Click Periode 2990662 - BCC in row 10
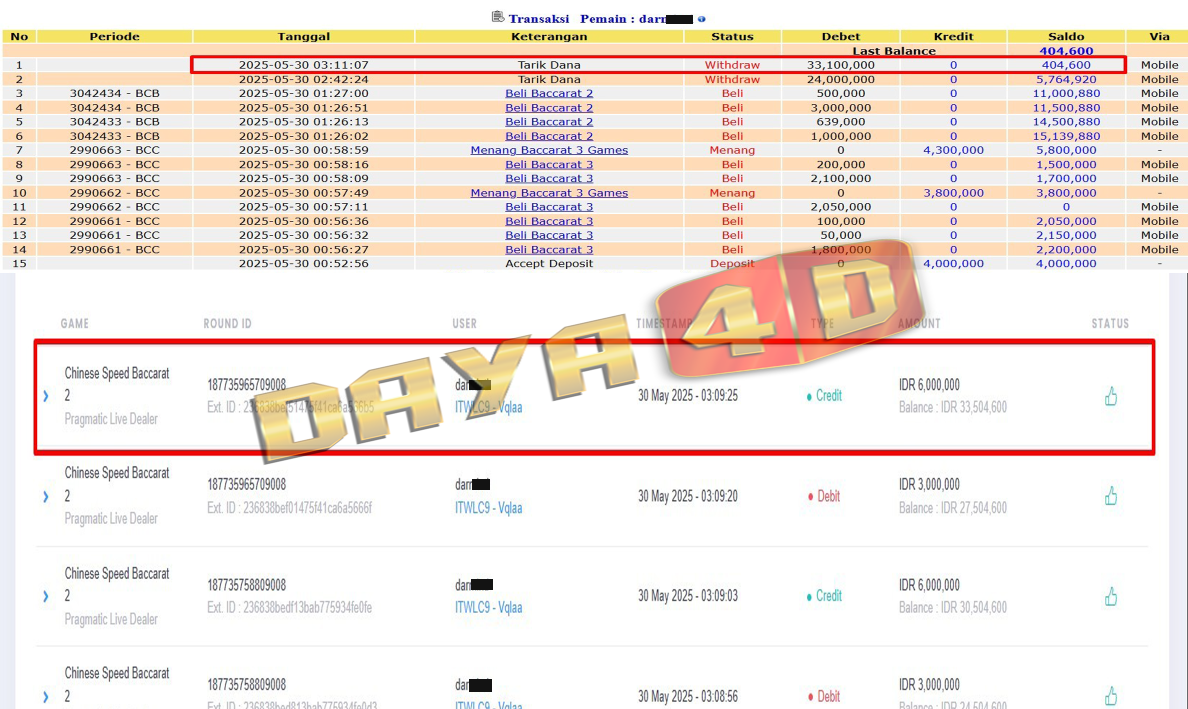 pos(114,192)
